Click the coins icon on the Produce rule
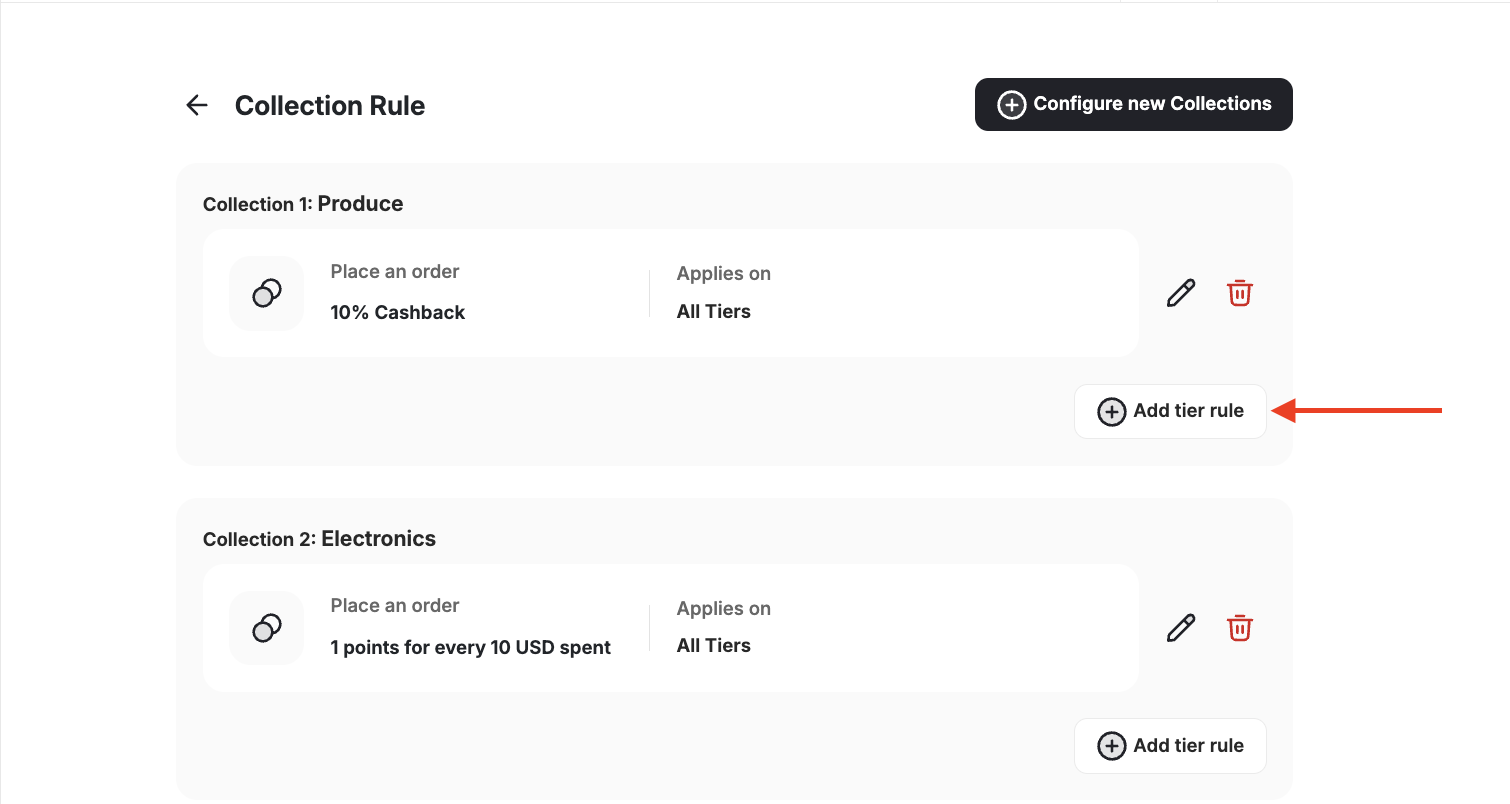The image size is (1510, 804). [x=266, y=293]
